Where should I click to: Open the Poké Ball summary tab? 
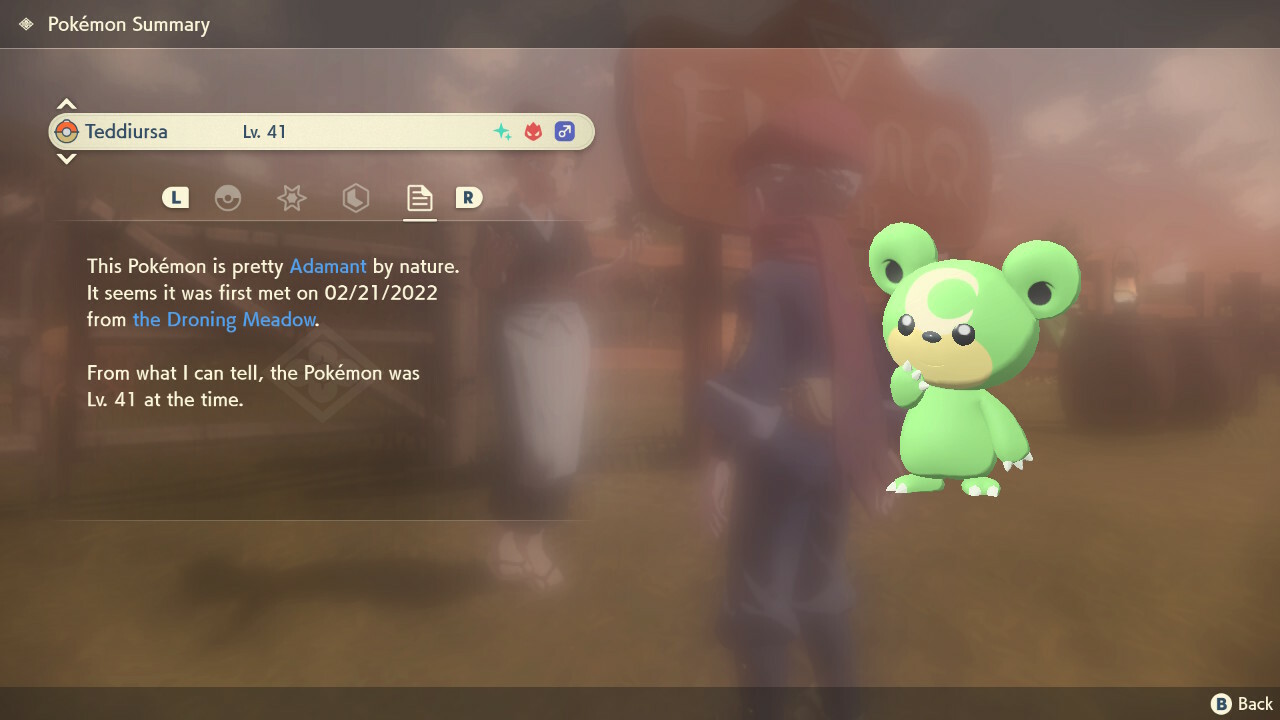[x=228, y=198]
